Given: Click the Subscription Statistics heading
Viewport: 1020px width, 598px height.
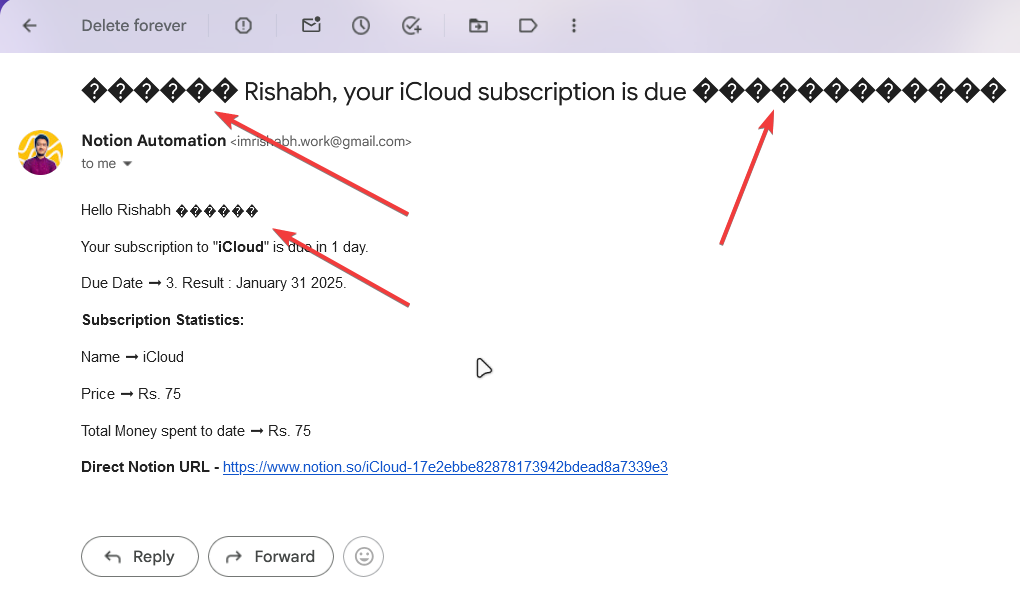Looking at the screenshot, I should coord(163,320).
